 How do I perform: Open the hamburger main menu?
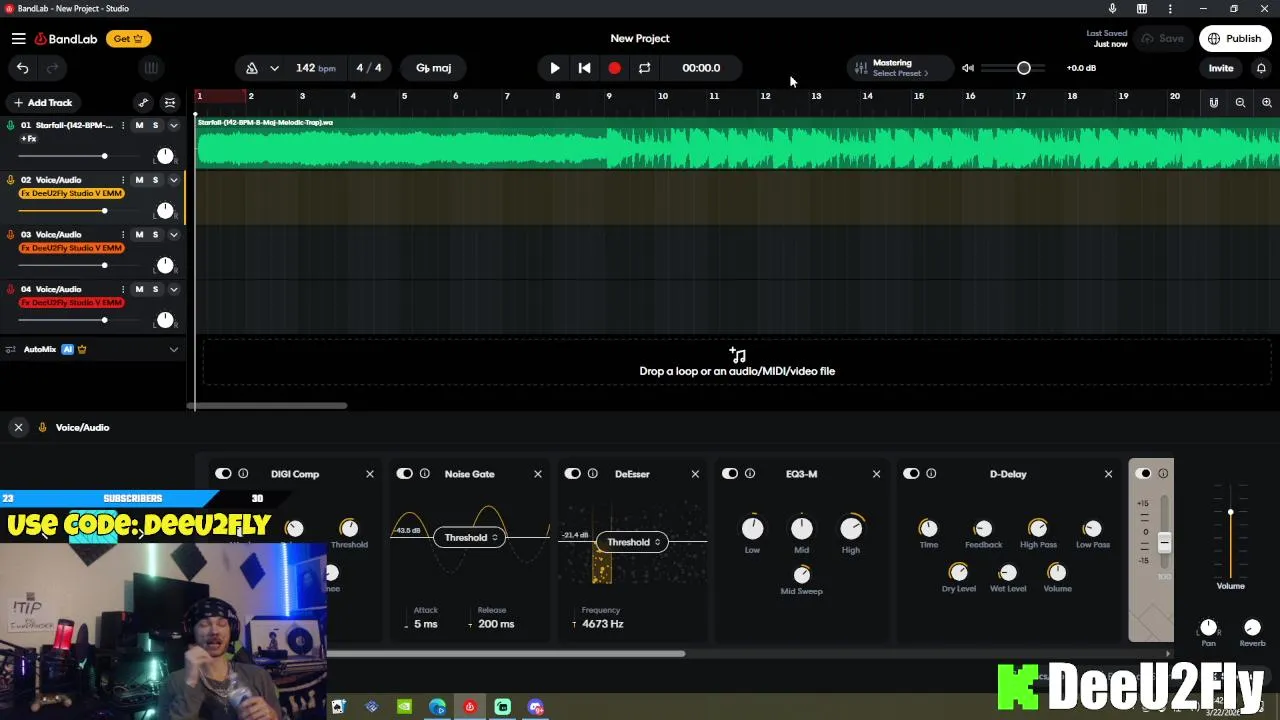[x=18, y=38]
